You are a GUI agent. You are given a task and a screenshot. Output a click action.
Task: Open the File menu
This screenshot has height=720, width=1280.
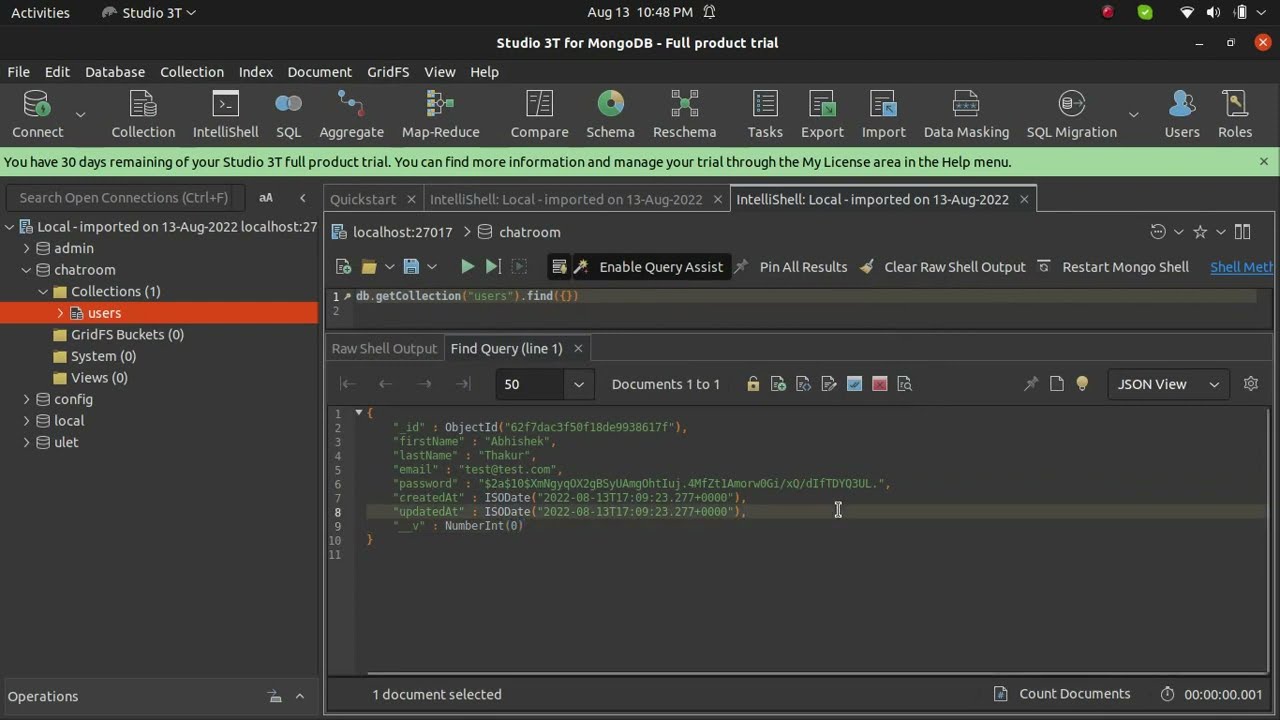pos(19,72)
